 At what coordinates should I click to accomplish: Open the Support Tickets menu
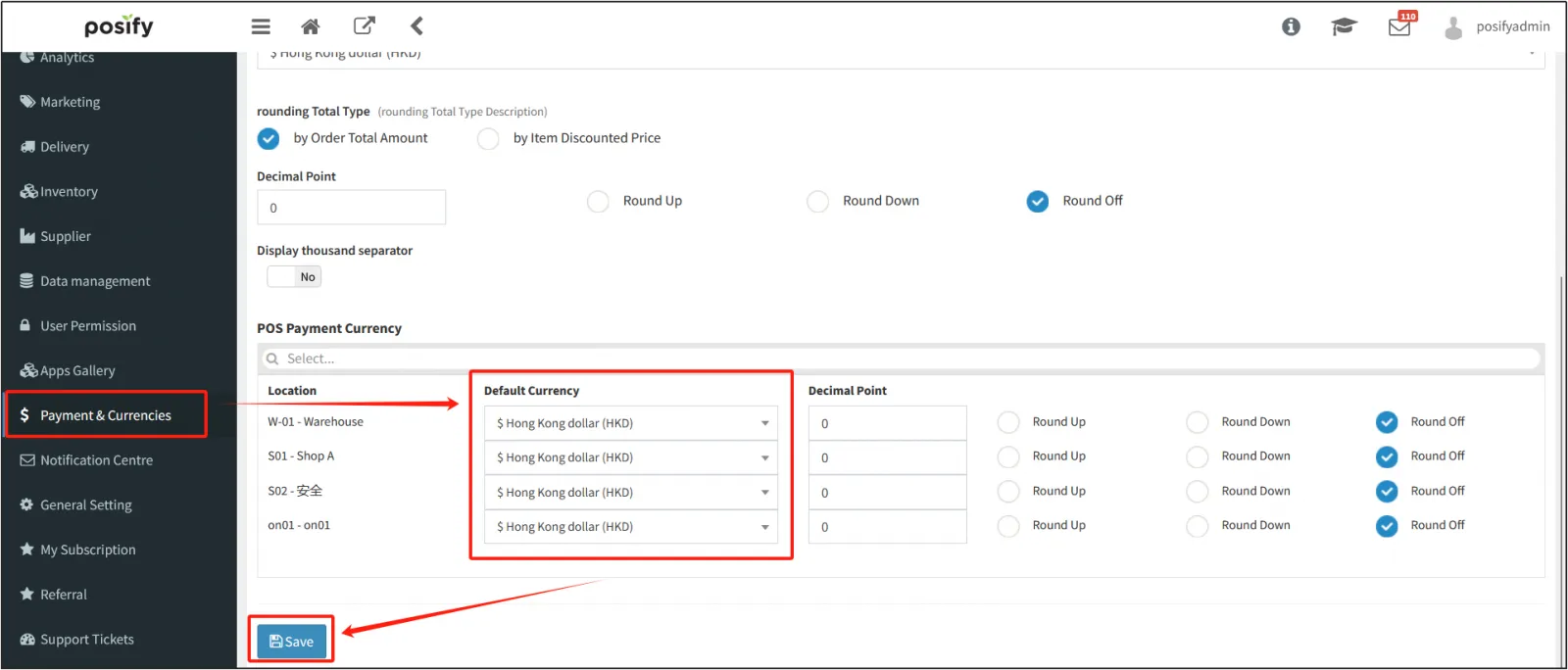pyautogui.click(x=87, y=640)
